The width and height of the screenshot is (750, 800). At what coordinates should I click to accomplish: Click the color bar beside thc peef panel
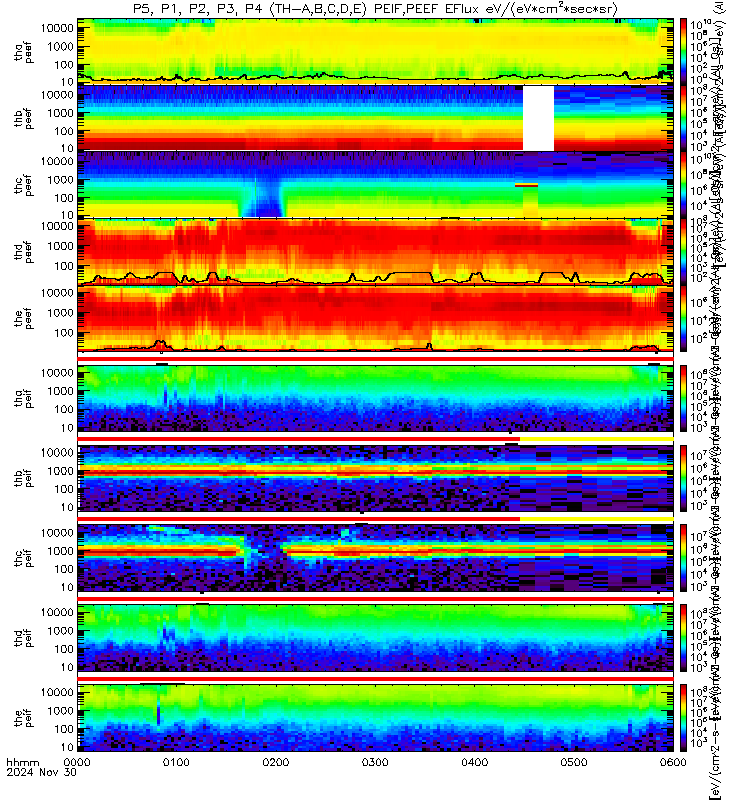pyautogui.click(x=683, y=185)
